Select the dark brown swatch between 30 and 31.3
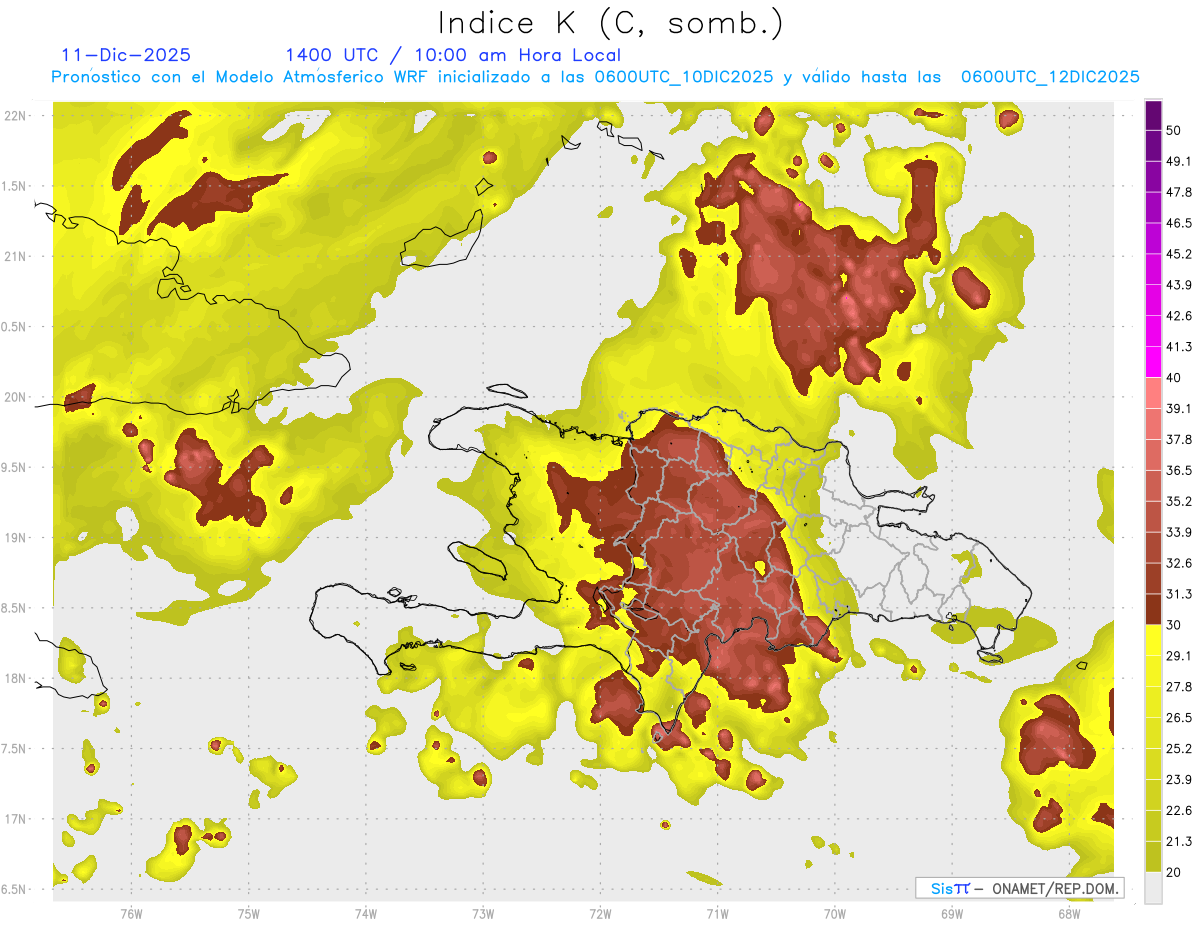 [x=1153, y=609]
